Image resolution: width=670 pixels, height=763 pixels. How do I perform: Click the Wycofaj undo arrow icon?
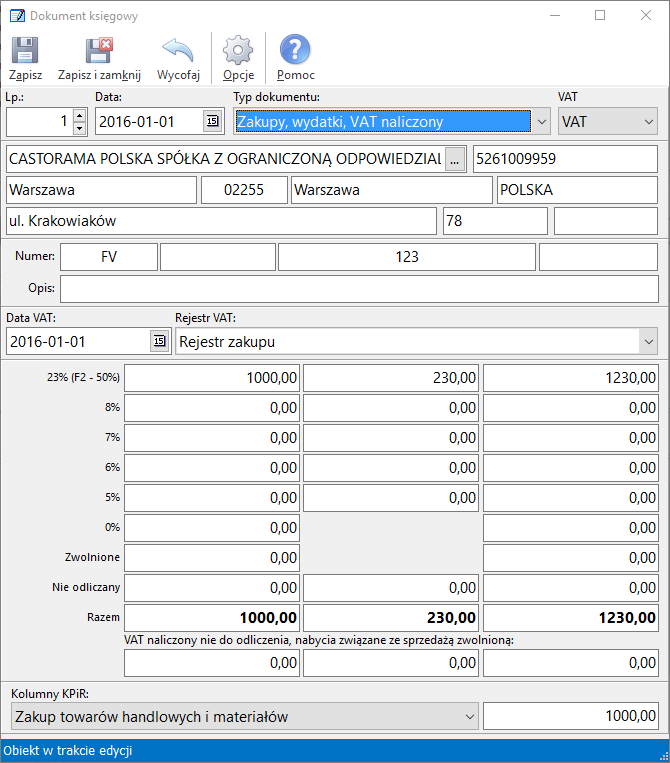178,51
